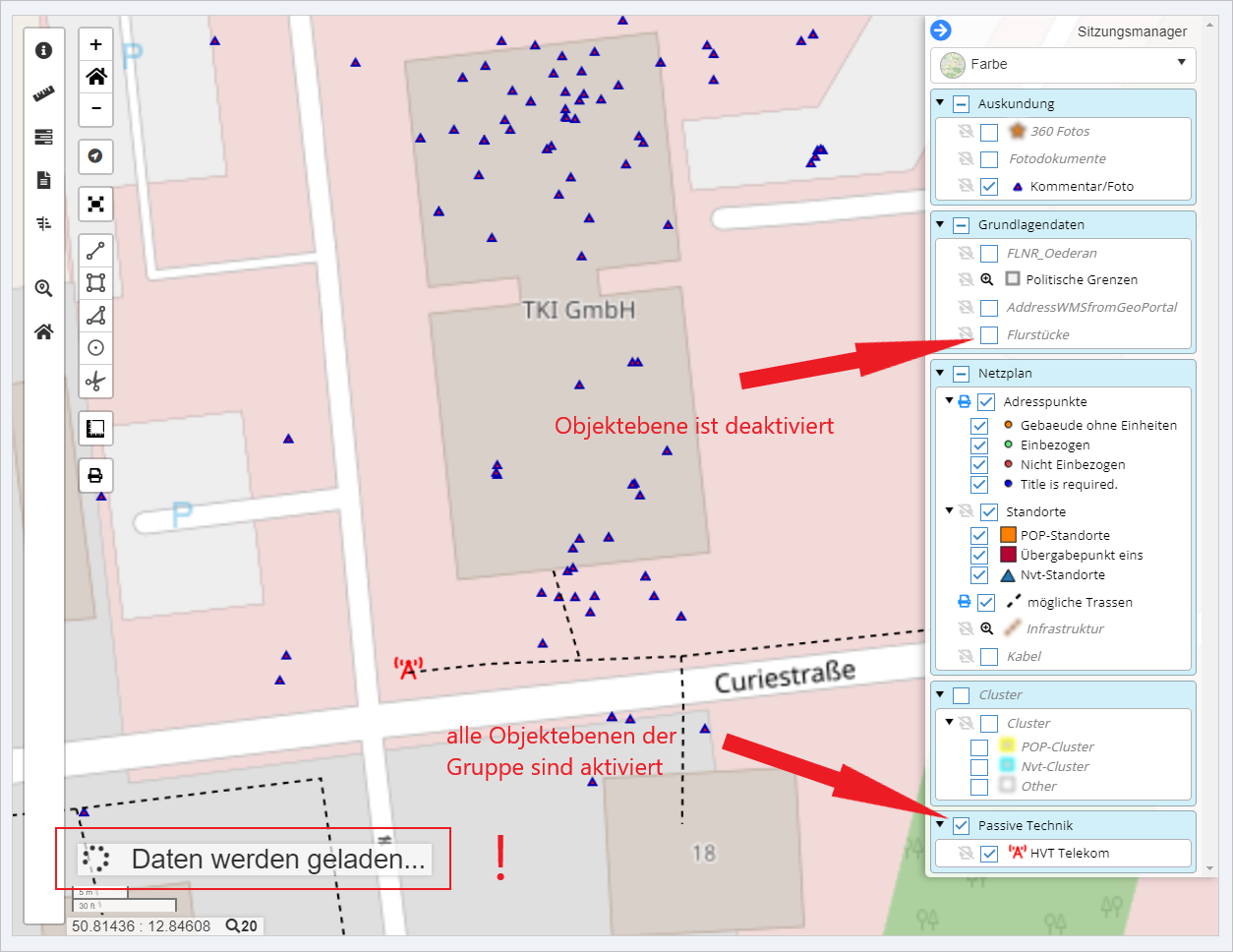Screen dimensions: 1233x952
Task: Click the Sitzungsmanager label
Action: (1132, 31)
